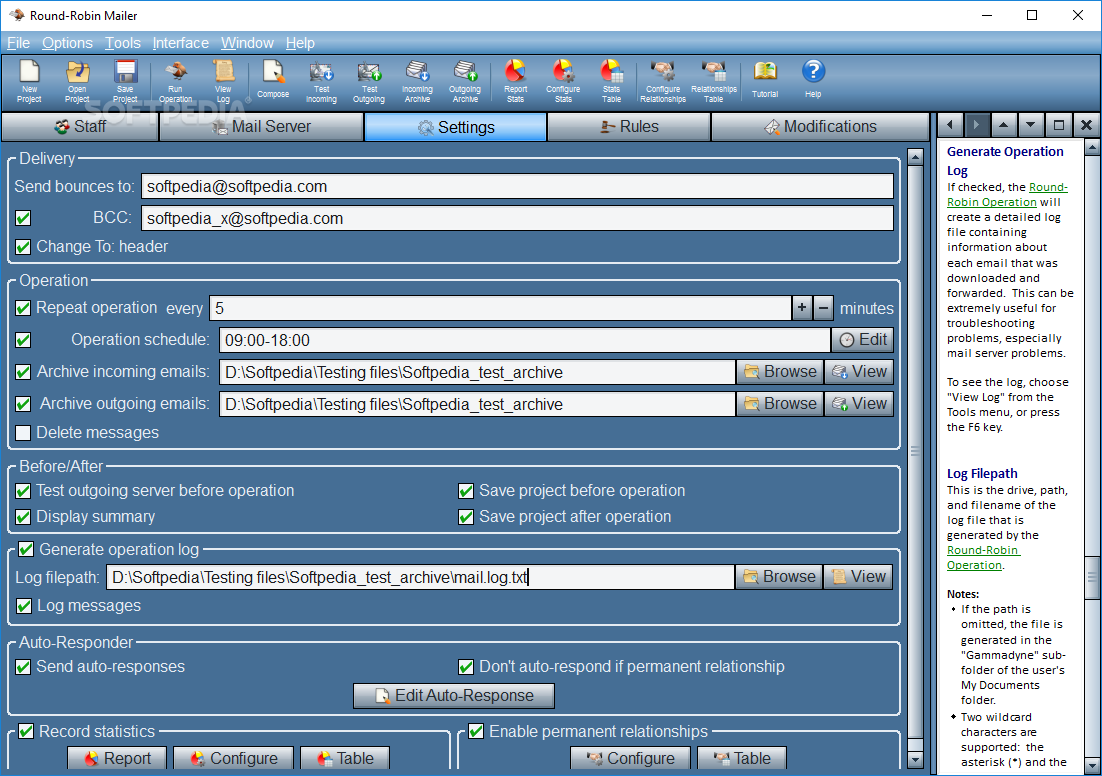The image size is (1102, 776).
Task: Increase repeat minutes with plus button
Action: click(x=802, y=308)
